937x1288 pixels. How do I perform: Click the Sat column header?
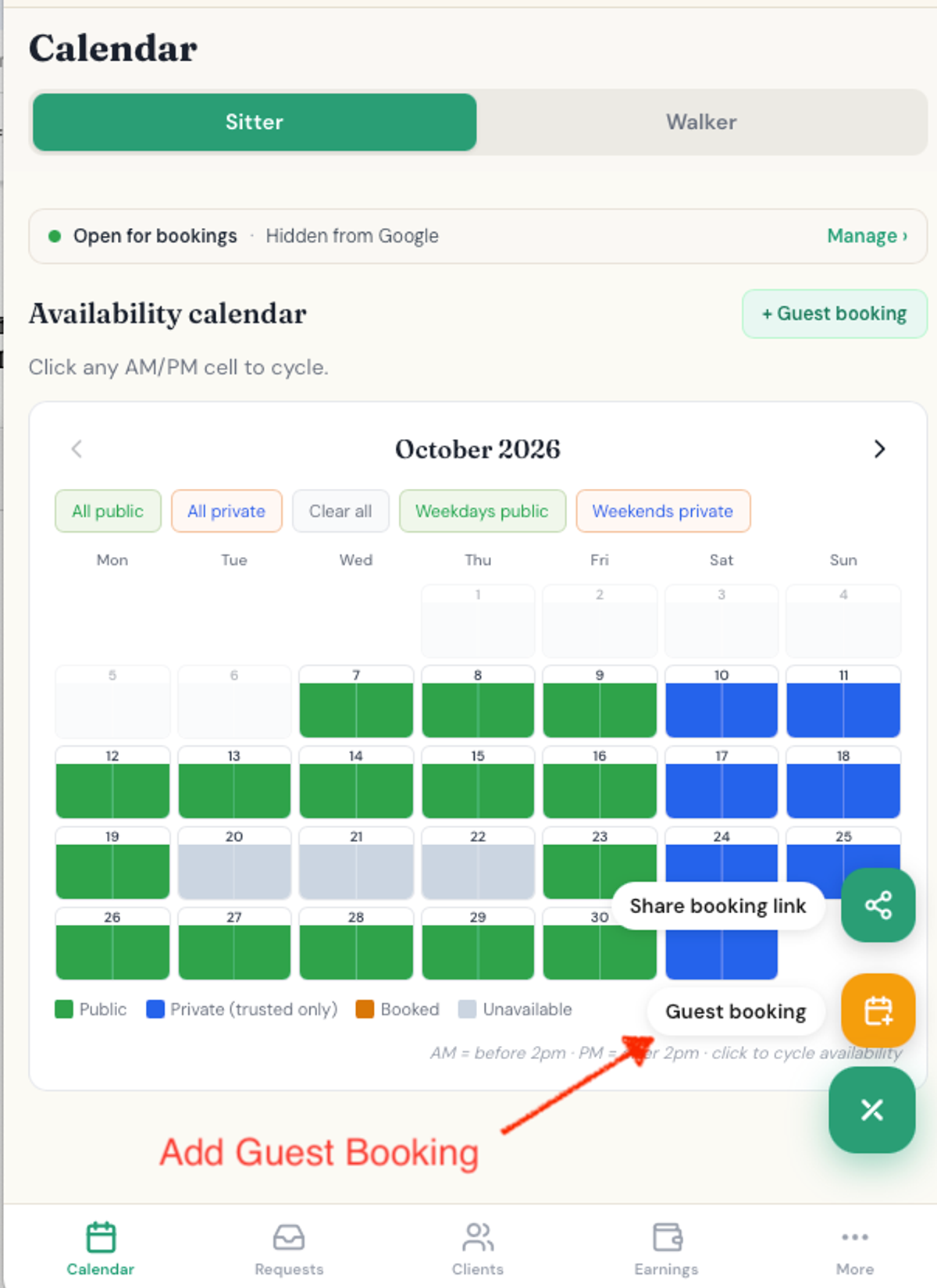point(721,560)
